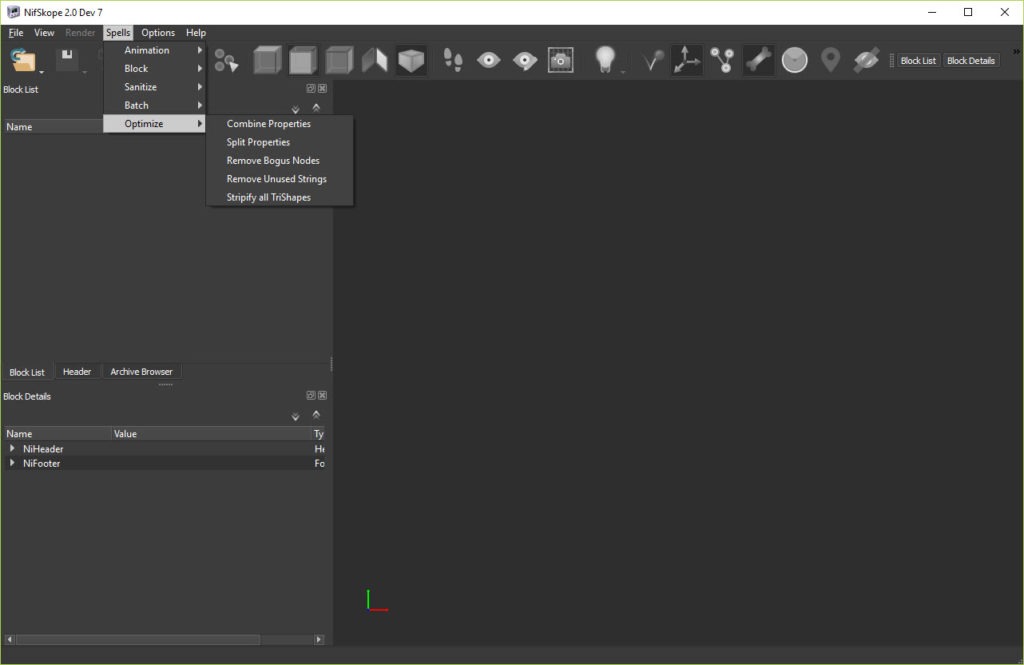Click the horizontal scrollbar thumb
1024x665 pixels.
(138, 640)
